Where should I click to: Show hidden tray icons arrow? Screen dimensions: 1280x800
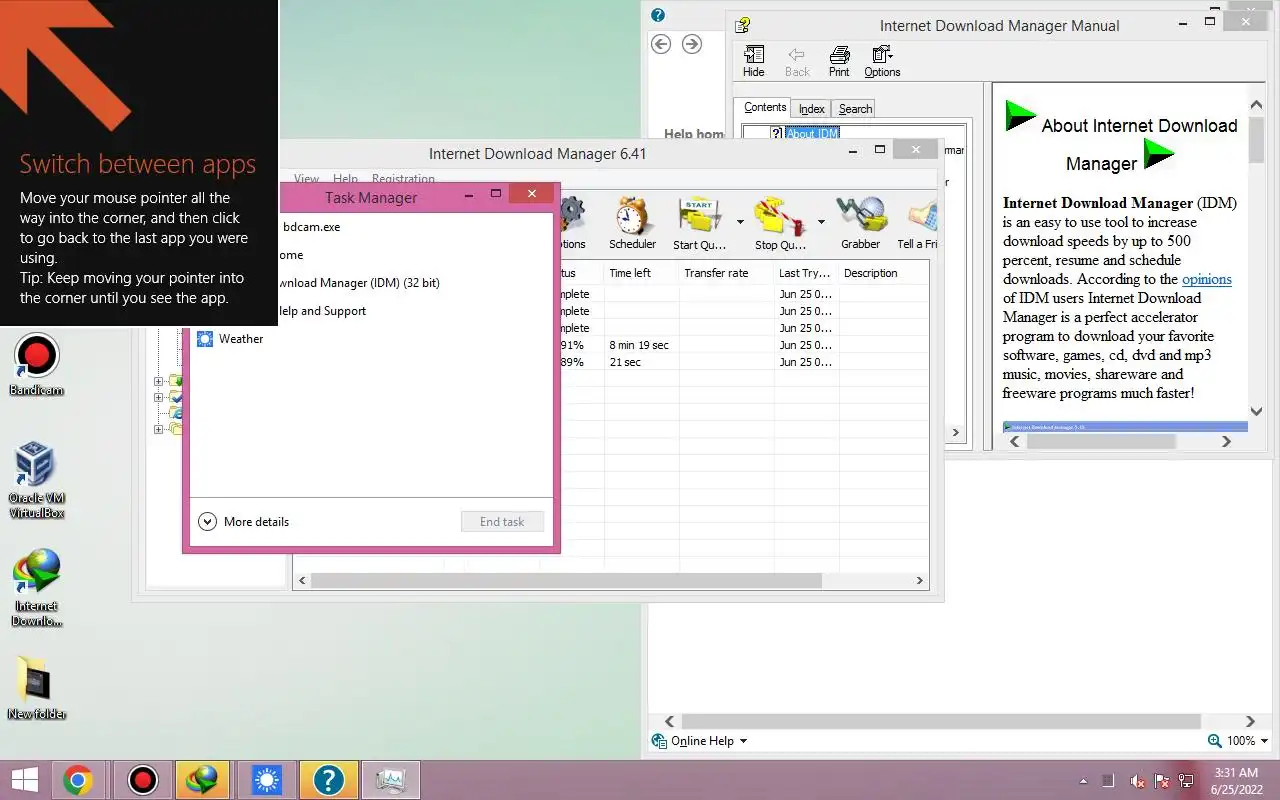click(x=1083, y=781)
